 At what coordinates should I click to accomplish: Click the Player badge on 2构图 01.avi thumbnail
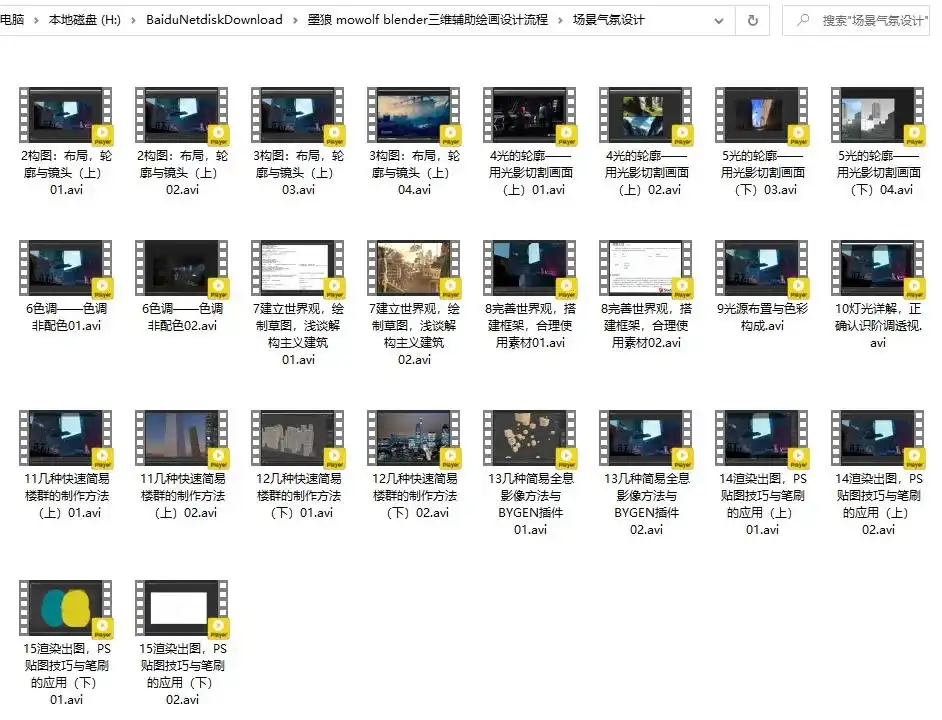pos(101,134)
